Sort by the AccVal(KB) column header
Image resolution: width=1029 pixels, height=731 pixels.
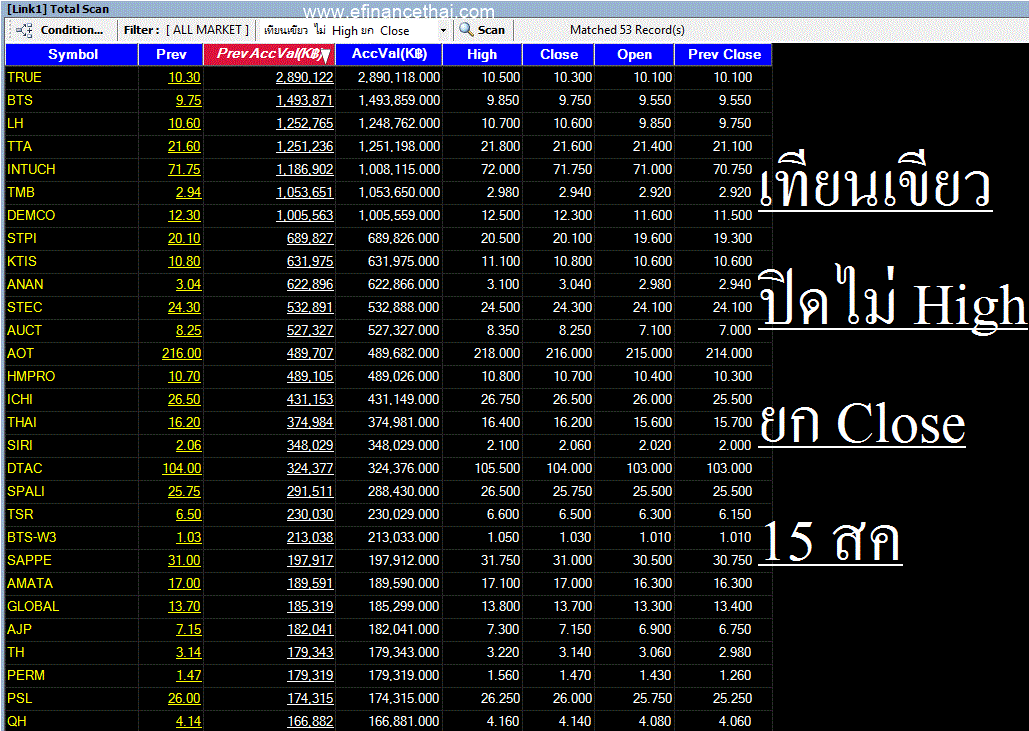coord(389,54)
